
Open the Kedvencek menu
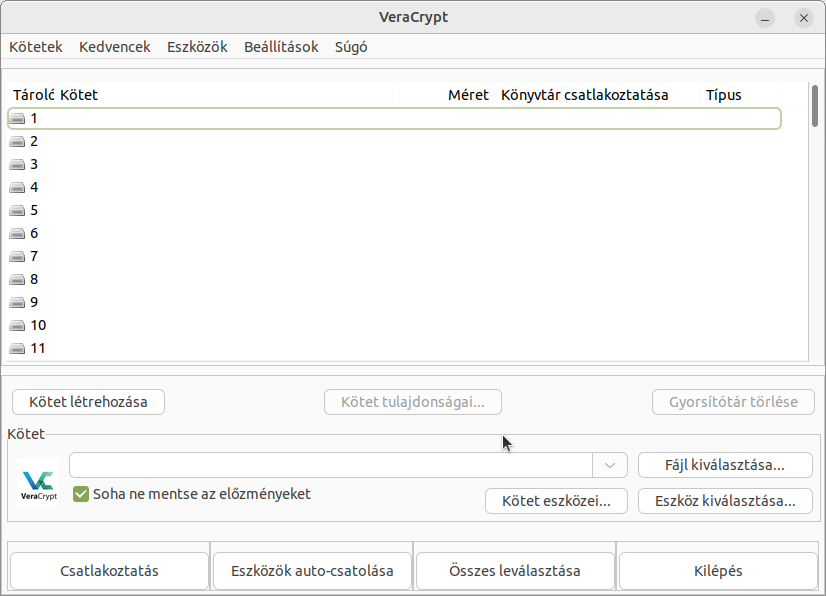(x=115, y=47)
